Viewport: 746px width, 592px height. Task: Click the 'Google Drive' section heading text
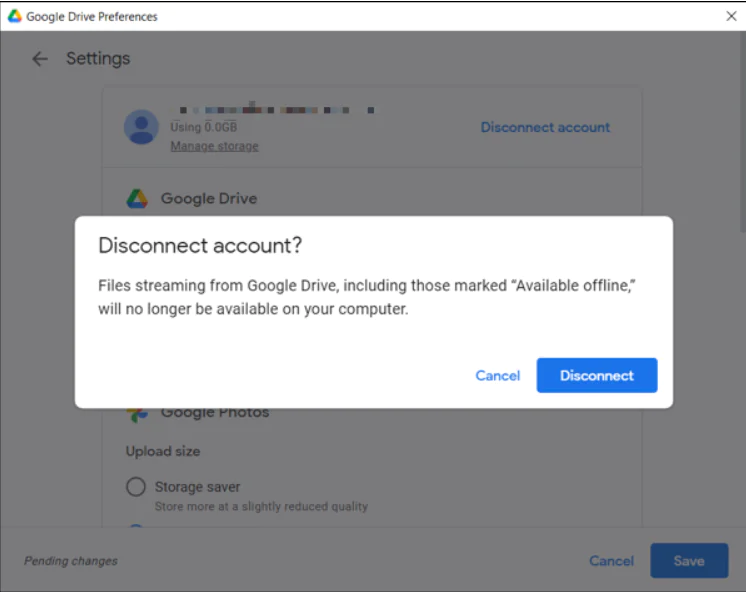click(209, 198)
